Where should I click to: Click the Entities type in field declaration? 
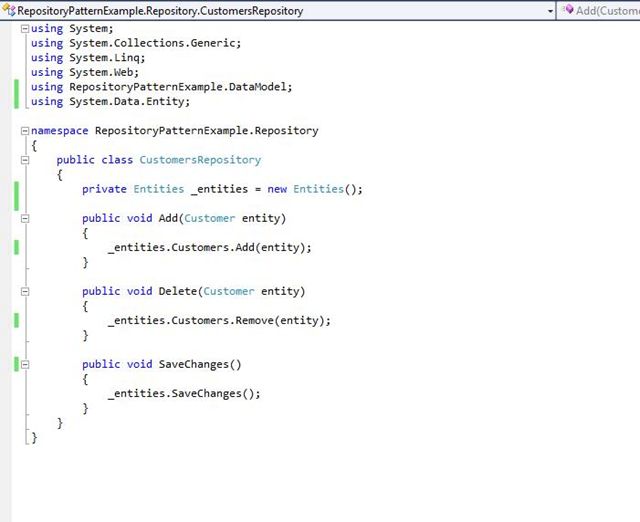point(158,189)
